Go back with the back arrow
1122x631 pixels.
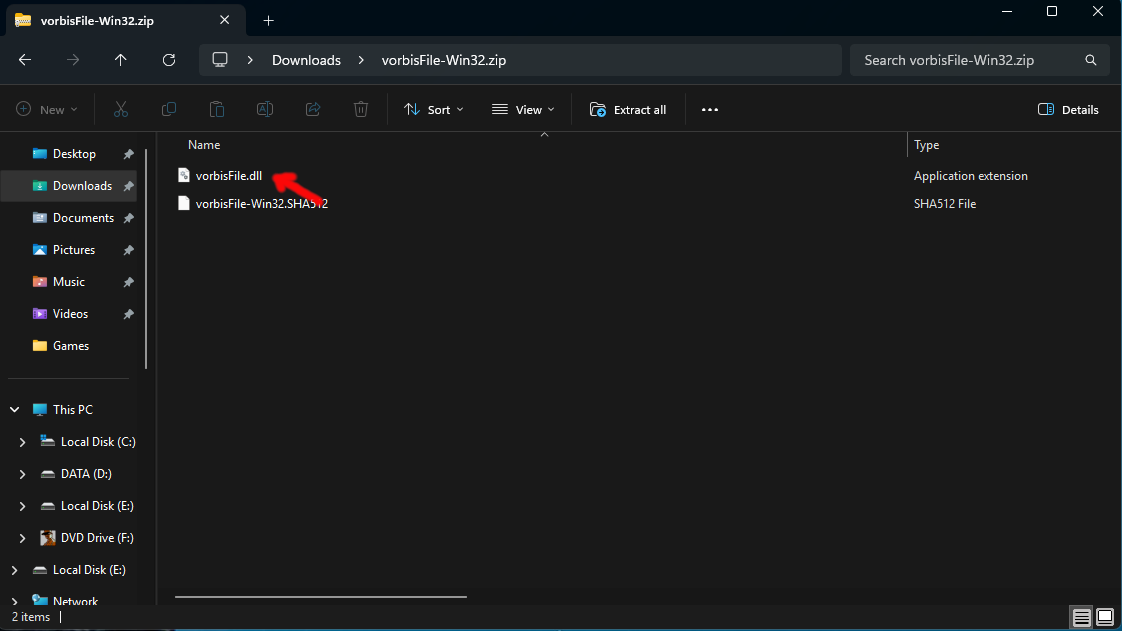(x=25, y=60)
